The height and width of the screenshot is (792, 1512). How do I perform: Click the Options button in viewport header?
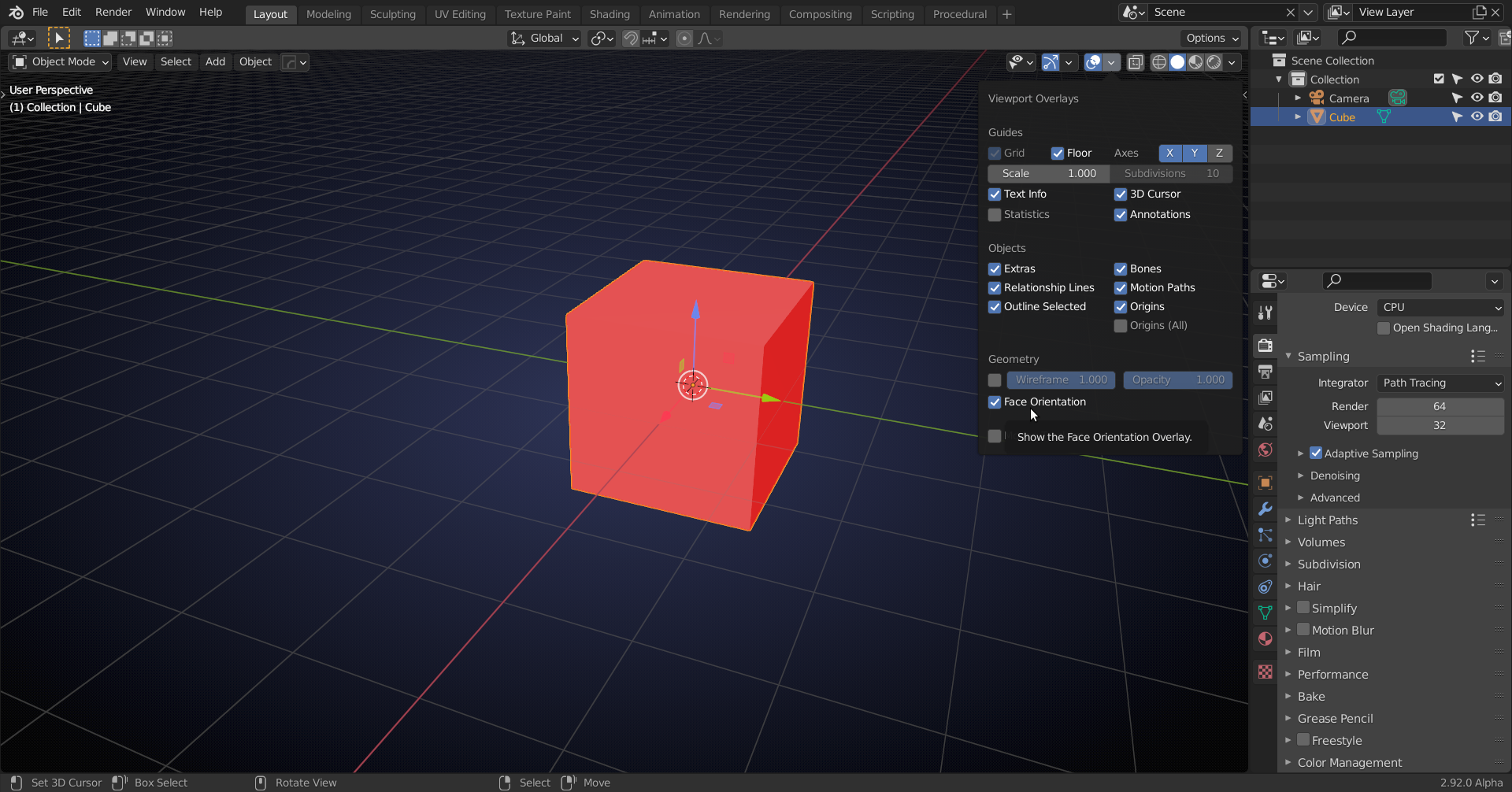(1210, 38)
